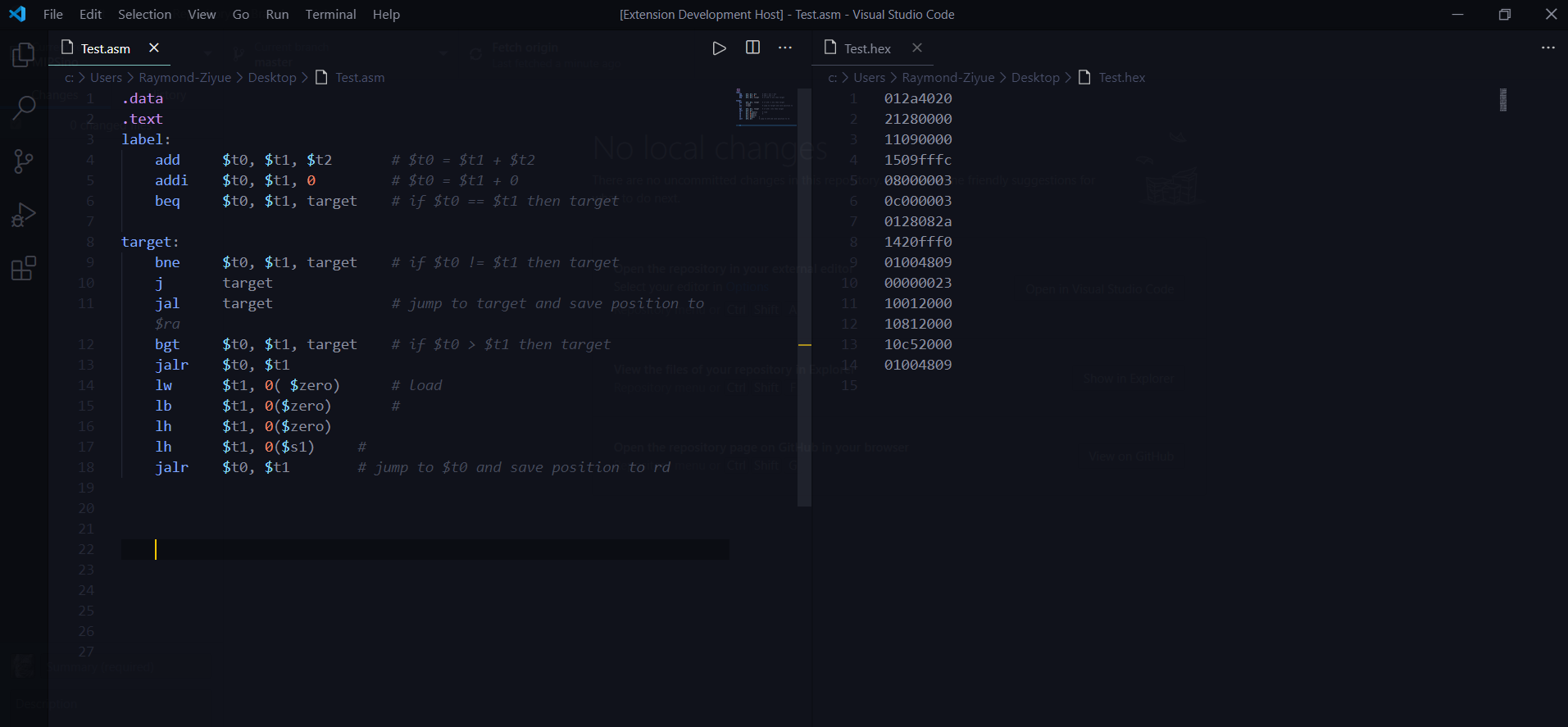Click the beq instruction mnemonic

click(167, 201)
